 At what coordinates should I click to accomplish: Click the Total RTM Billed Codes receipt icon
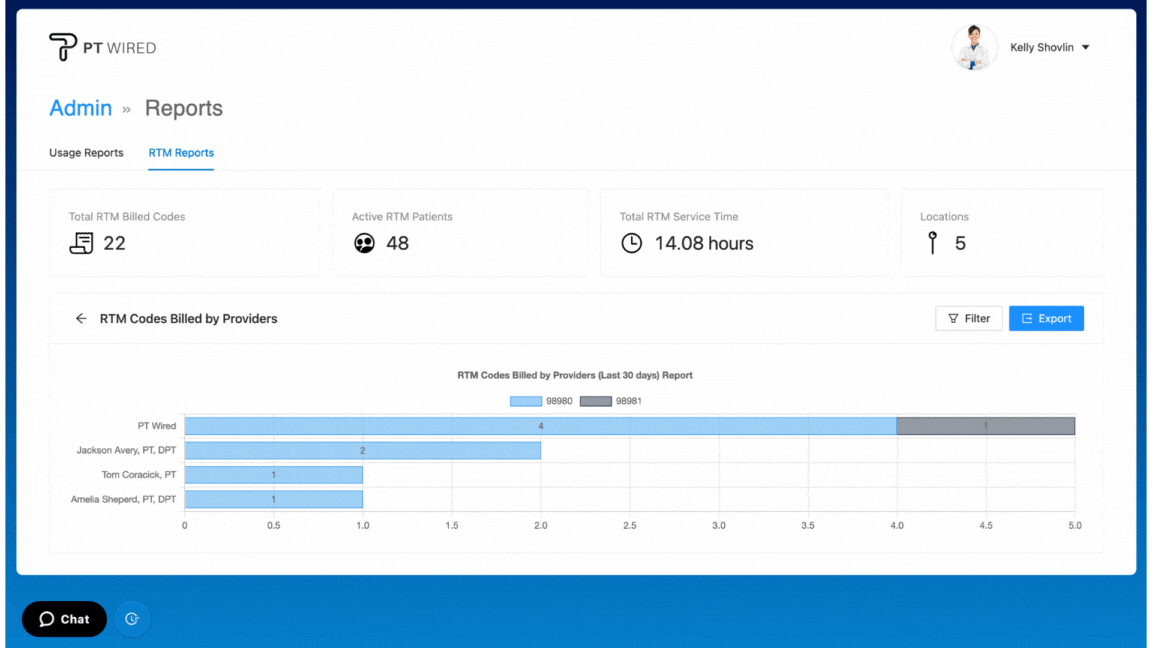81,243
